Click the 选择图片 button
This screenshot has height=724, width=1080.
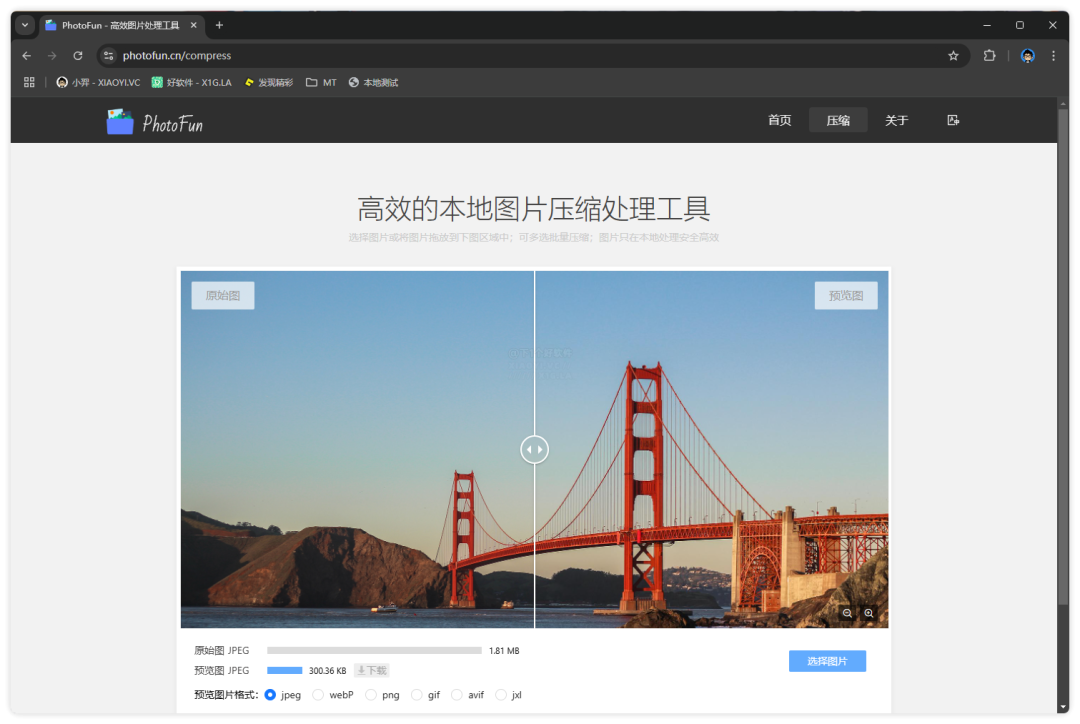[x=827, y=661]
